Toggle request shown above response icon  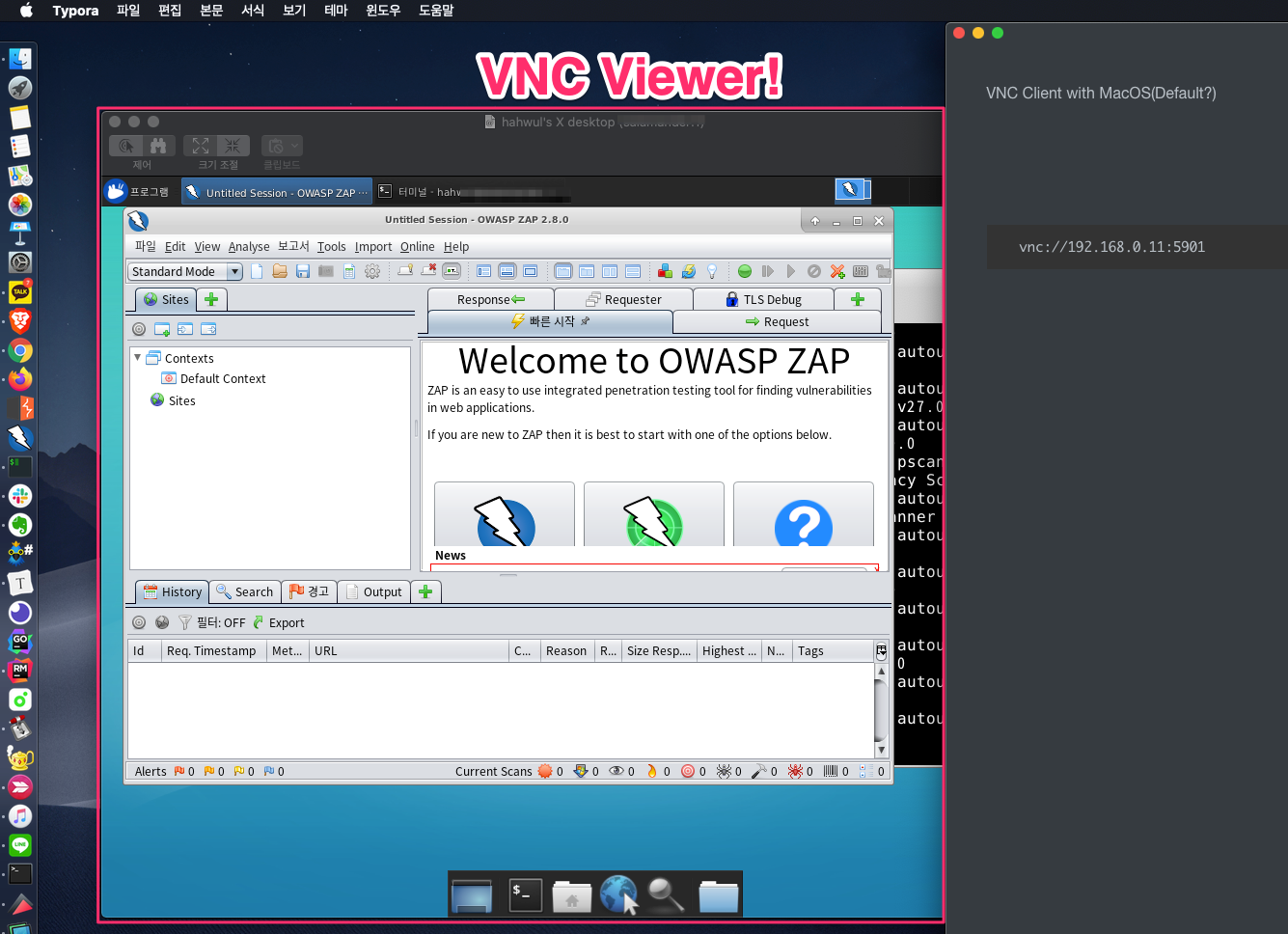click(633, 271)
